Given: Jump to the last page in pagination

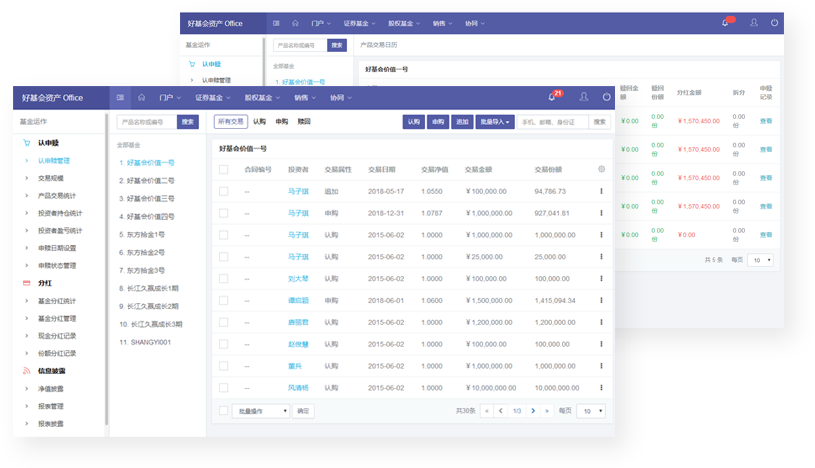Looking at the screenshot, I should point(547,411).
